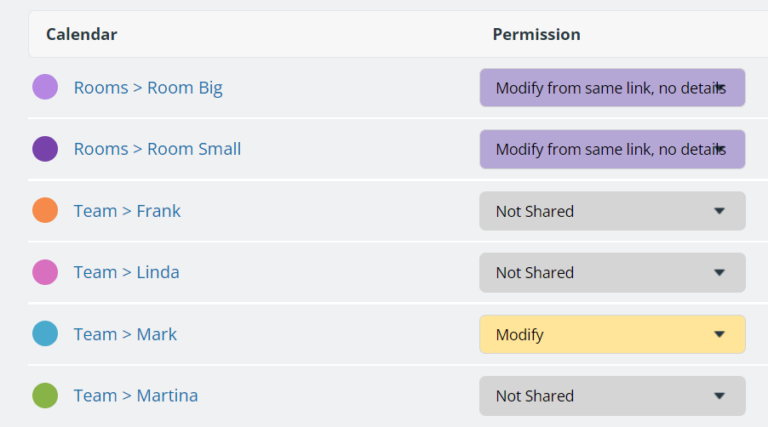Click the blue Mark calendar color circle
768x427 pixels.
click(45, 334)
